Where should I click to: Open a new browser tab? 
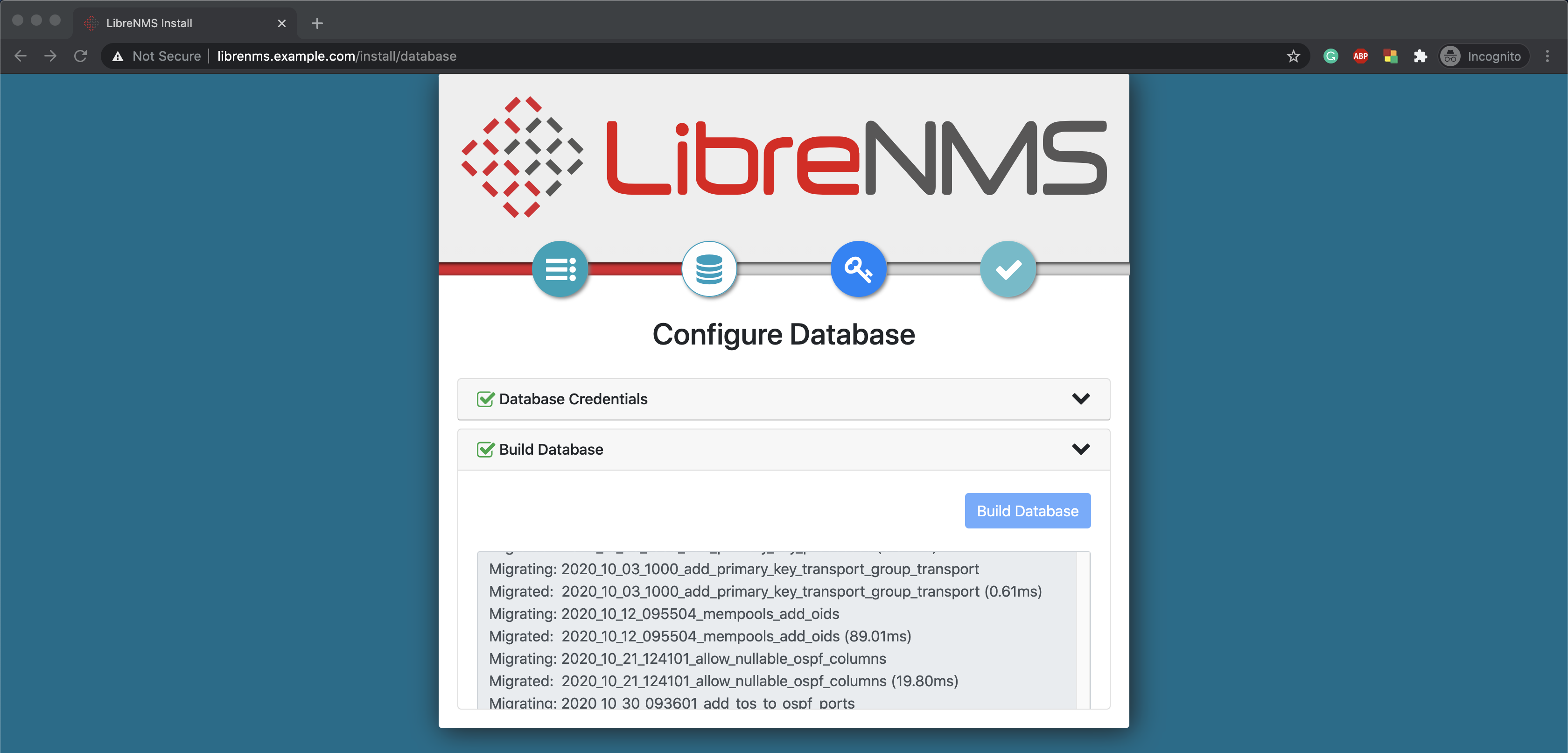[316, 23]
